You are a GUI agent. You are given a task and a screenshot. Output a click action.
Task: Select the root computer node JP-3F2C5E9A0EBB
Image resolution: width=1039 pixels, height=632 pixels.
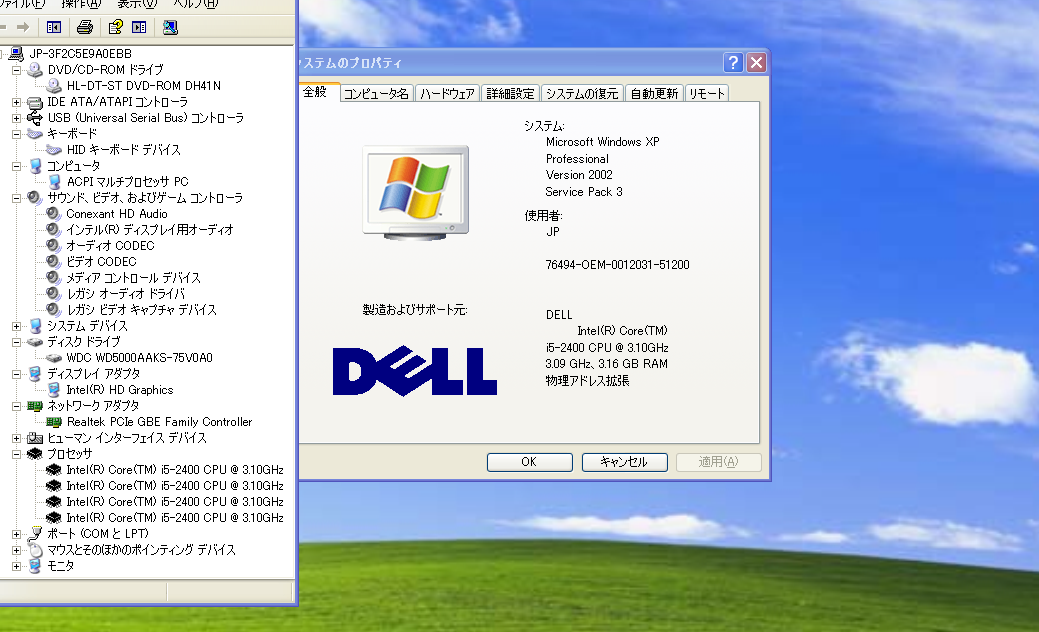80,54
